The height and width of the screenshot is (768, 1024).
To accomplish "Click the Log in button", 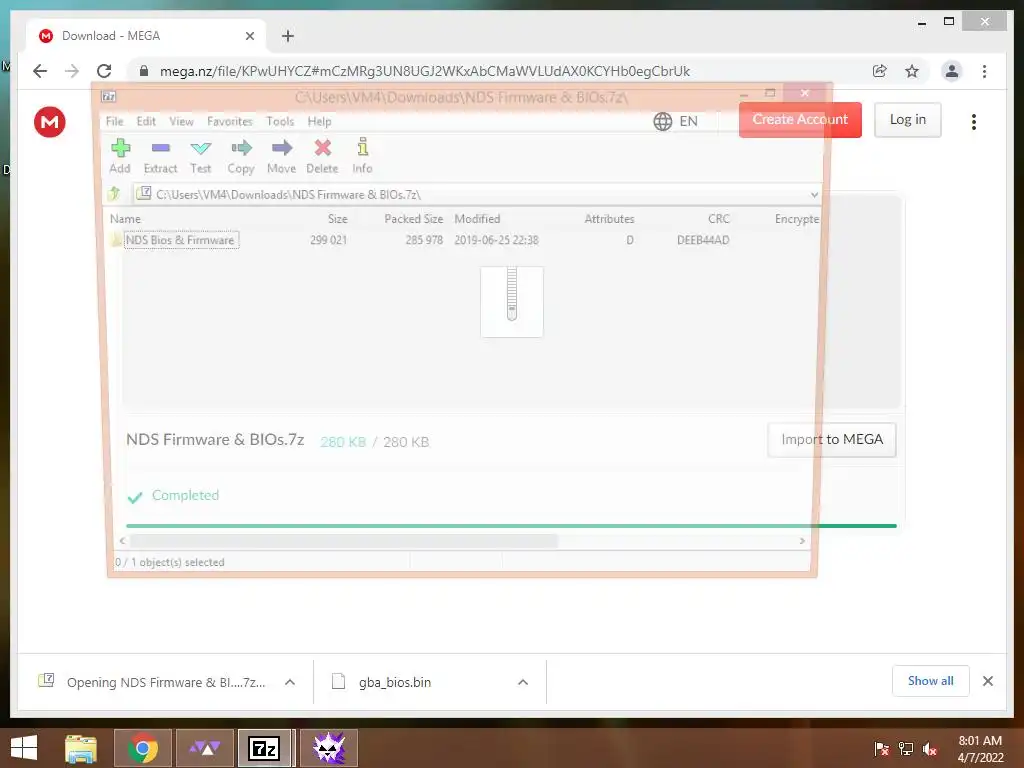I will (x=908, y=120).
